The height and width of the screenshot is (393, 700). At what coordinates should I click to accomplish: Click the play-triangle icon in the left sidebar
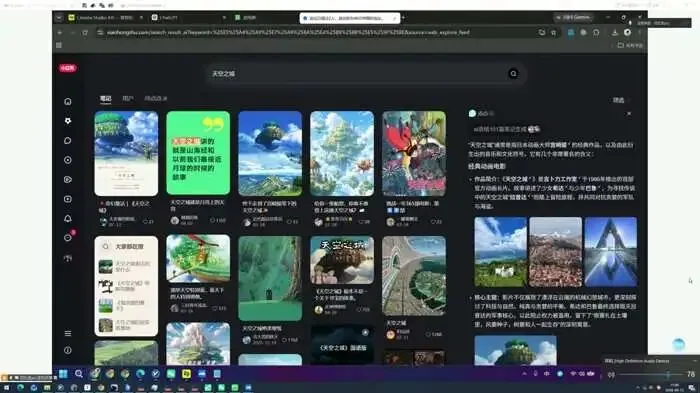pyautogui.click(x=68, y=180)
